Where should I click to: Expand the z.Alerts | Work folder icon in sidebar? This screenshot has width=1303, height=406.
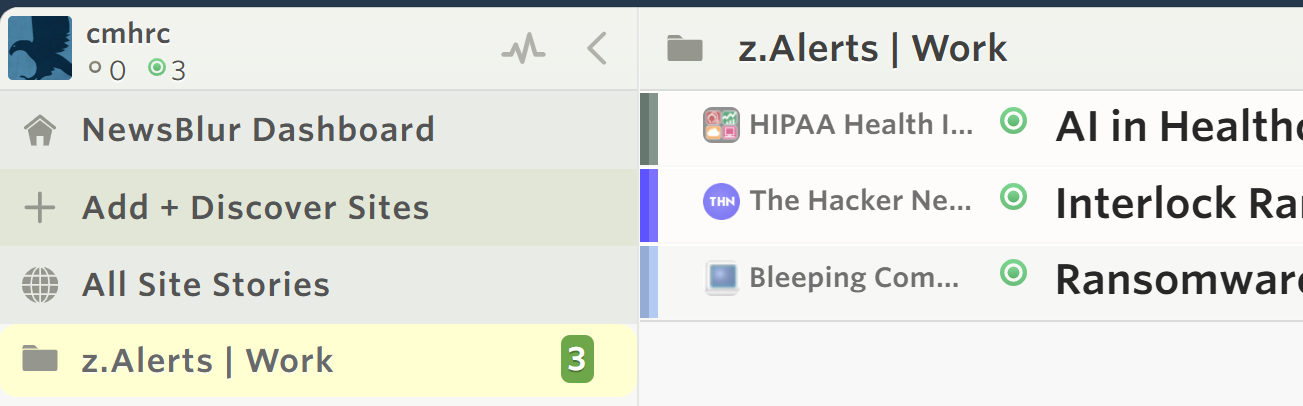pos(40,360)
